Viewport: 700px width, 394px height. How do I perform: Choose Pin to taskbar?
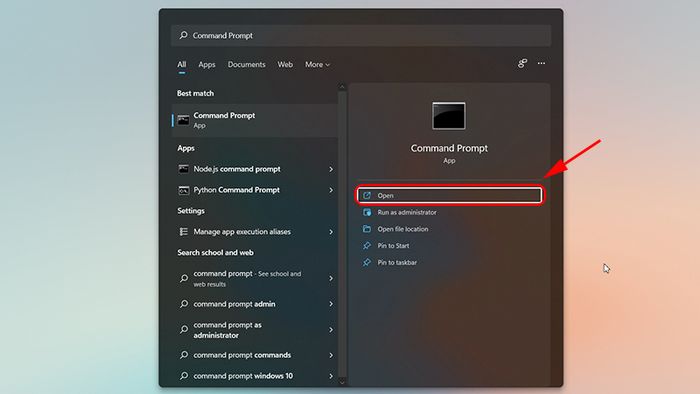pyautogui.click(x=449, y=262)
